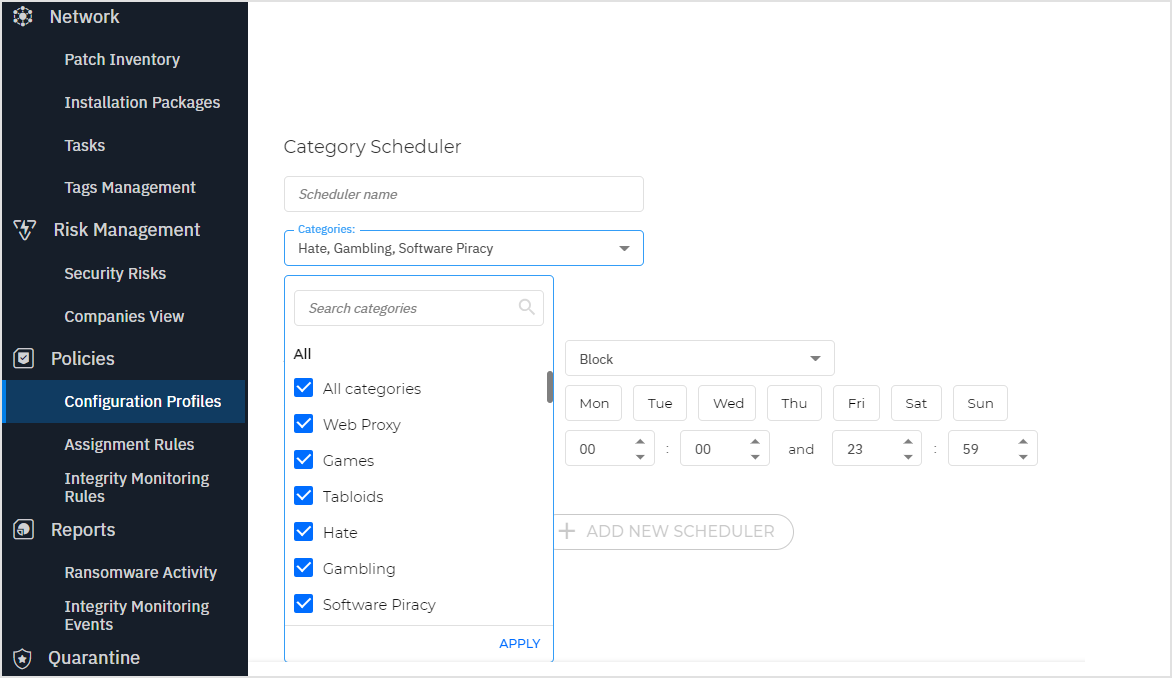Disable the Web Proxy category checkbox
This screenshot has width=1172, height=678.
pyautogui.click(x=303, y=424)
